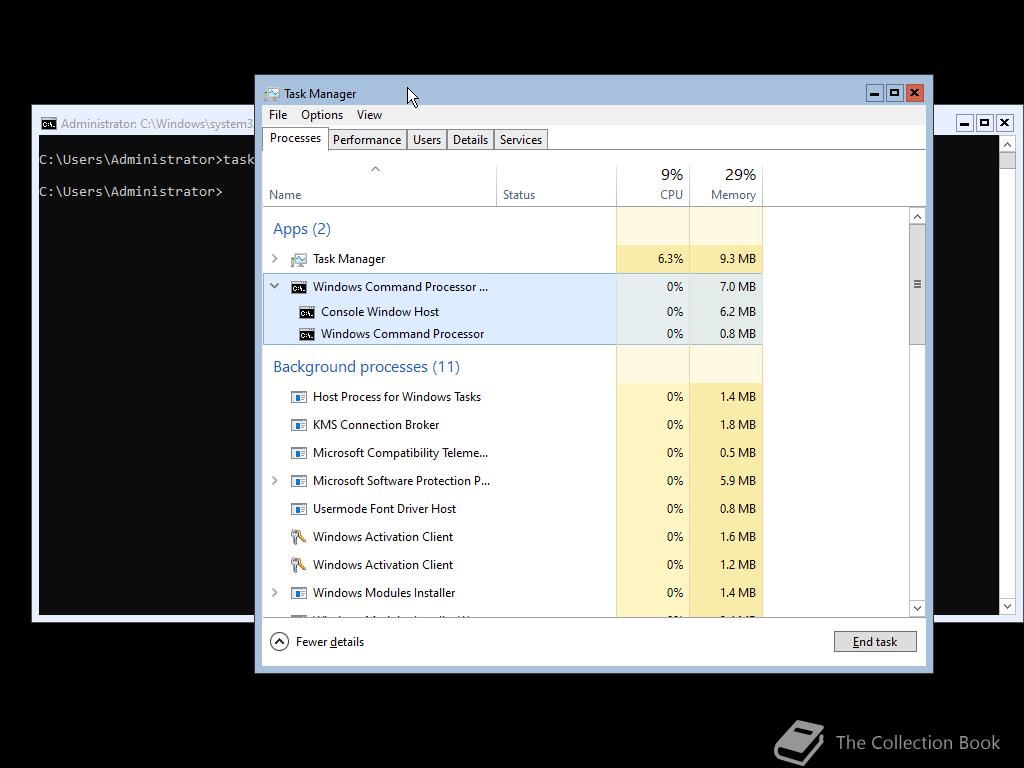This screenshot has width=1024, height=768.
Task: Click the 6.3% CPU value
Action: coord(670,259)
